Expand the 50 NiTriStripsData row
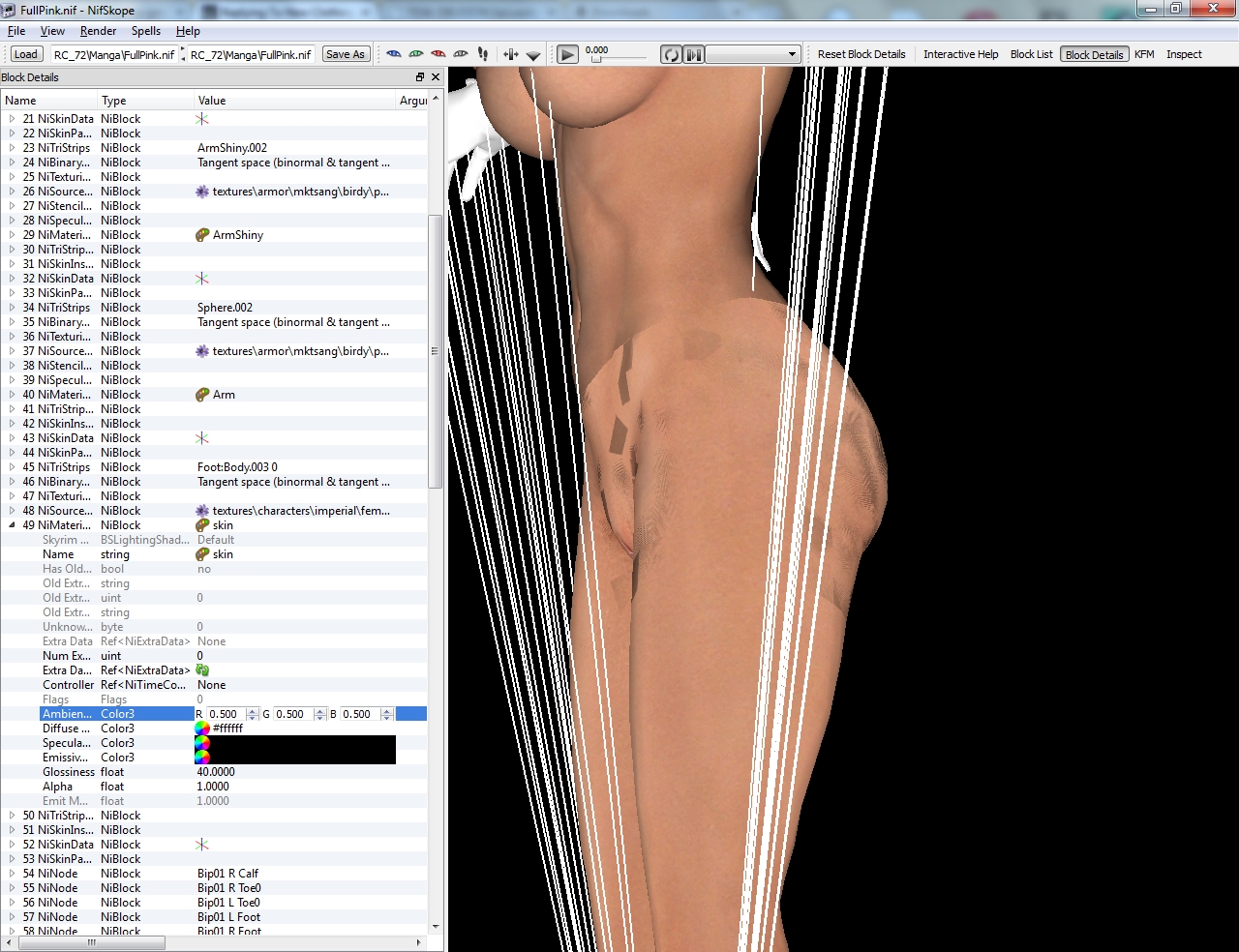The height and width of the screenshot is (952, 1239). tap(13, 816)
